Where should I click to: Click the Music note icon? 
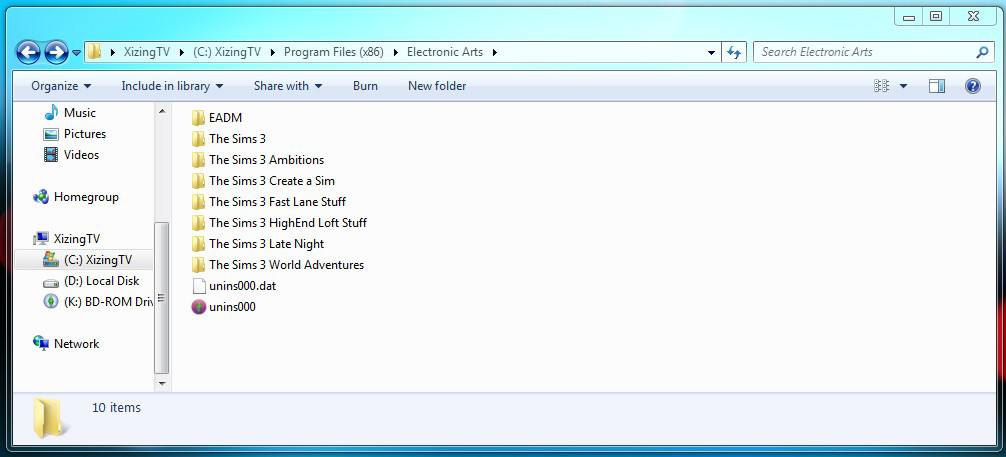tap(51, 113)
